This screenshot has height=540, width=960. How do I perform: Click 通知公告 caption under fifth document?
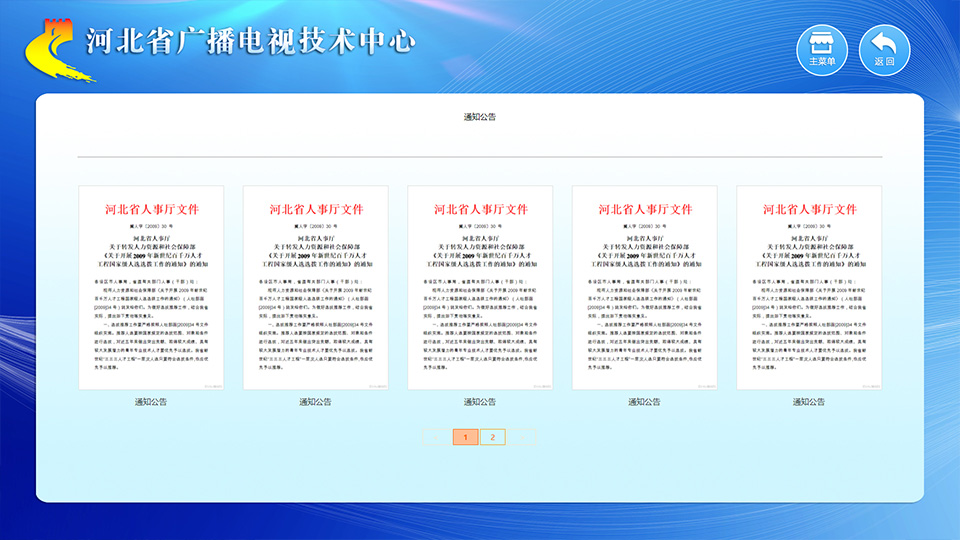click(809, 402)
